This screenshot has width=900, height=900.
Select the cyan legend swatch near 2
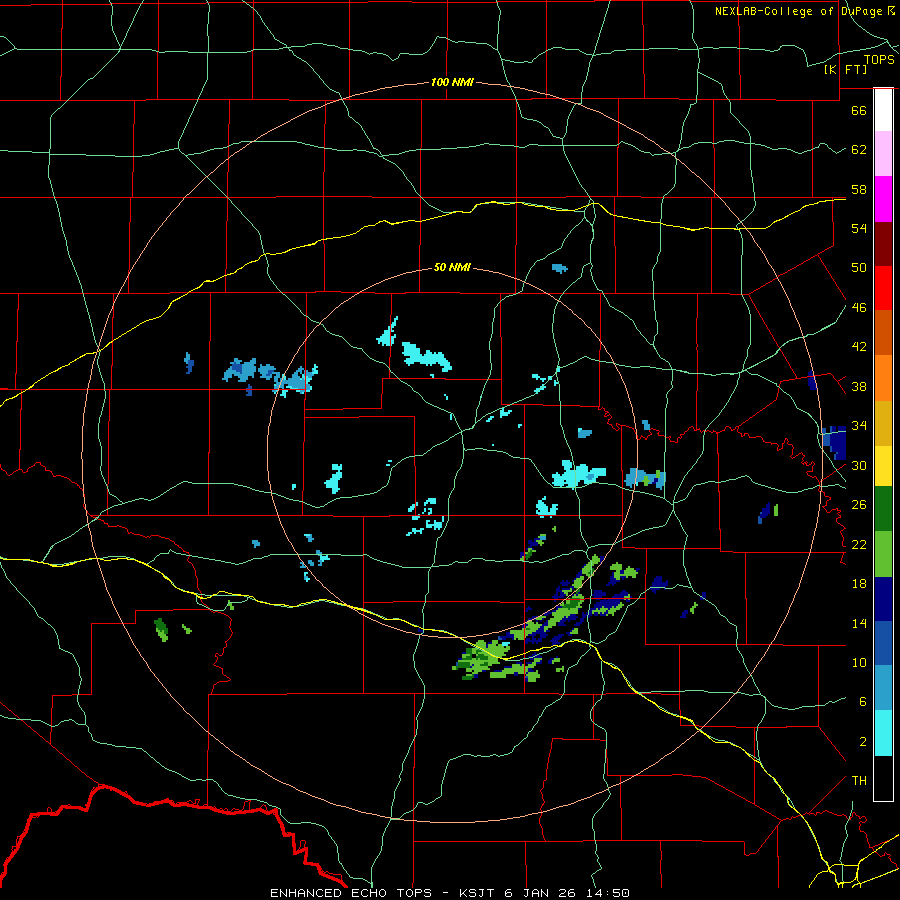[x=883, y=733]
